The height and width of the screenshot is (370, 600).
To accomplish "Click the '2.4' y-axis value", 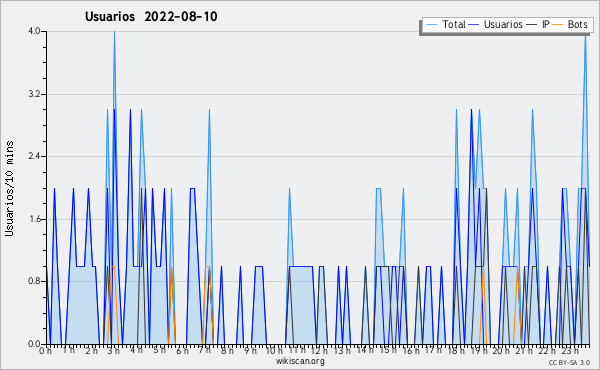I will pyautogui.click(x=34, y=156).
